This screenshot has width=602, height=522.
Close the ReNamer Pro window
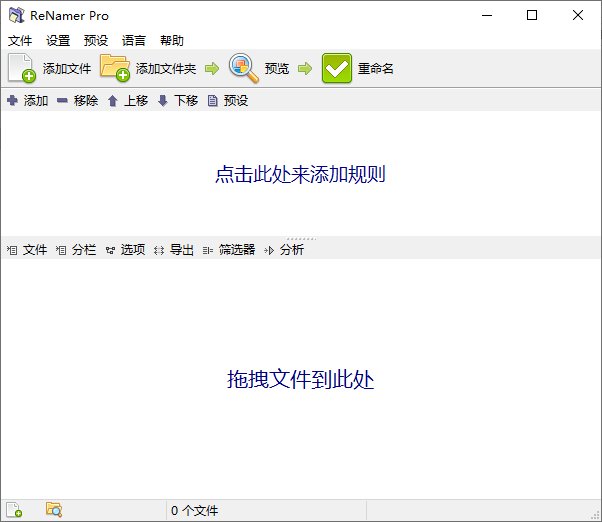coord(578,15)
